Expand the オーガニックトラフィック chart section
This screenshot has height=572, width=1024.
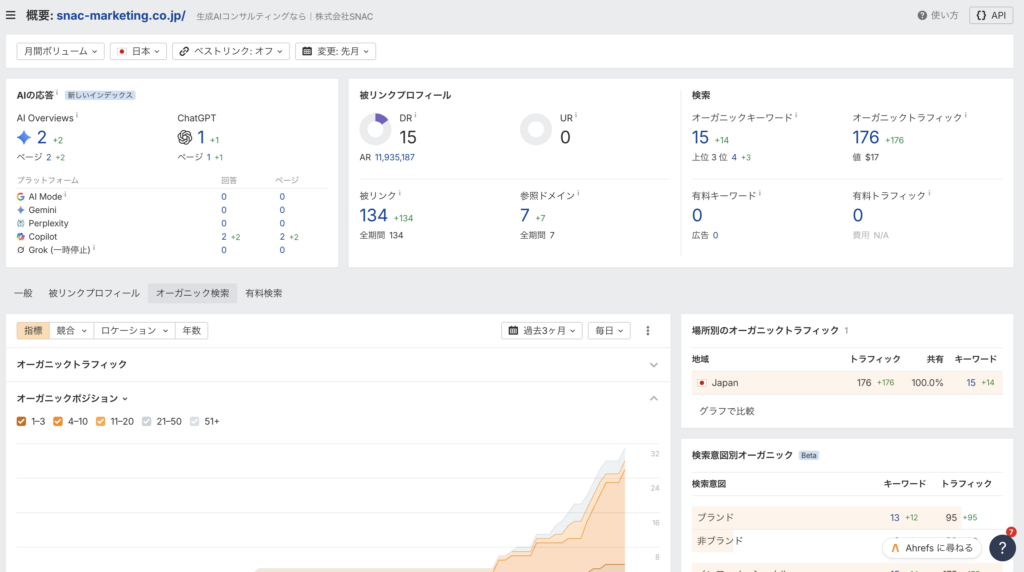(x=654, y=365)
